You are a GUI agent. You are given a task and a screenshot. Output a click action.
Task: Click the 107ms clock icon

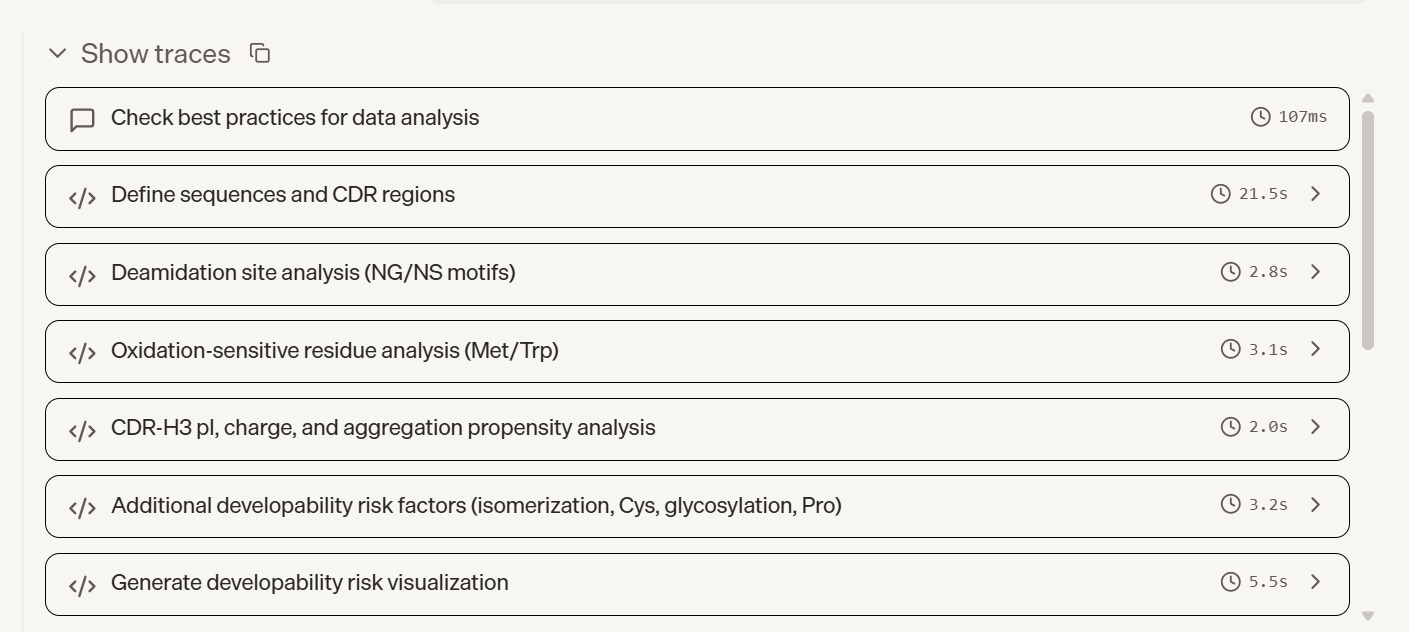click(x=1261, y=117)
